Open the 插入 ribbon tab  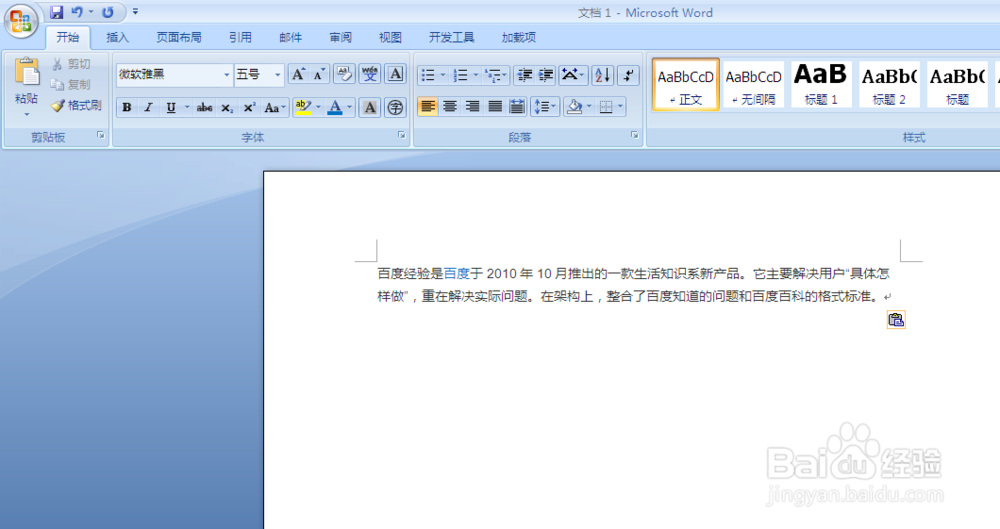pos(117,38)
